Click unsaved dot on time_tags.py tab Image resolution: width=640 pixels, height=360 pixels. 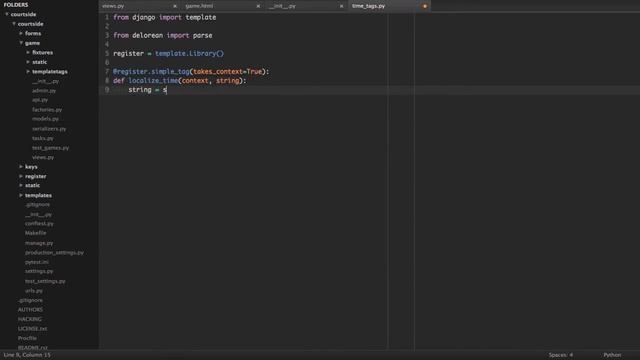click(424, 6)
